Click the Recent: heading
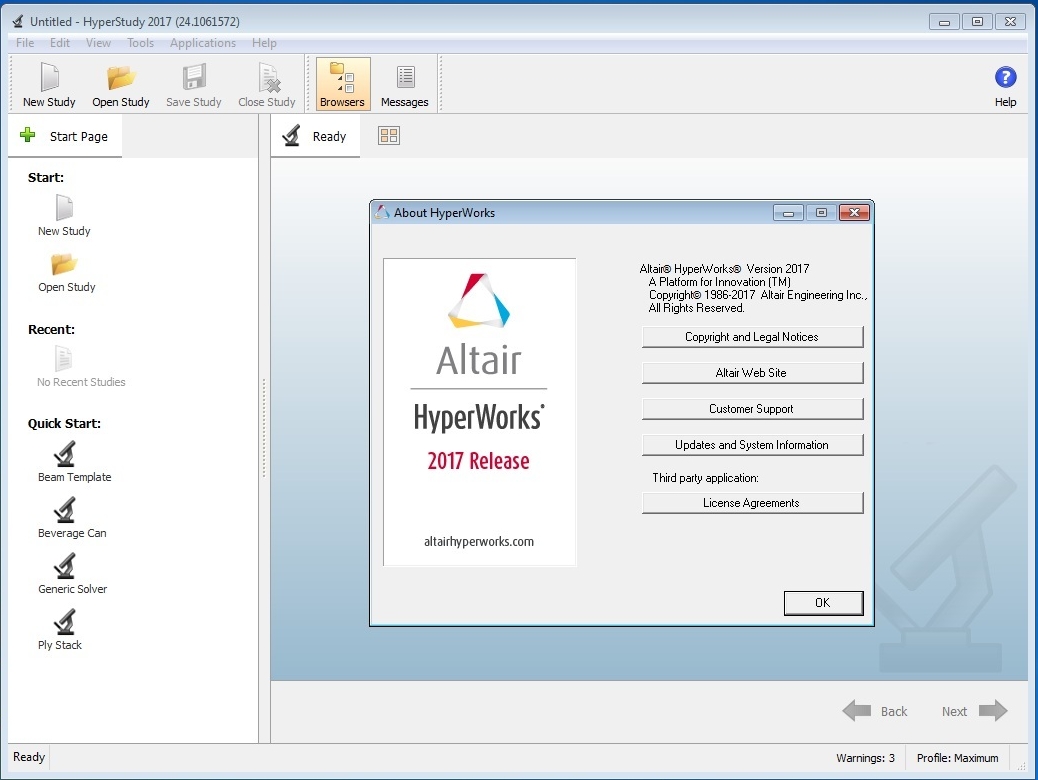 [51, 330]
